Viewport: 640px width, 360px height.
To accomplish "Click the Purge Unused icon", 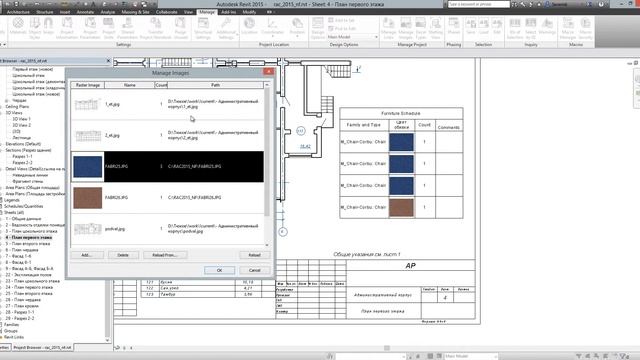I will [181, 27].
